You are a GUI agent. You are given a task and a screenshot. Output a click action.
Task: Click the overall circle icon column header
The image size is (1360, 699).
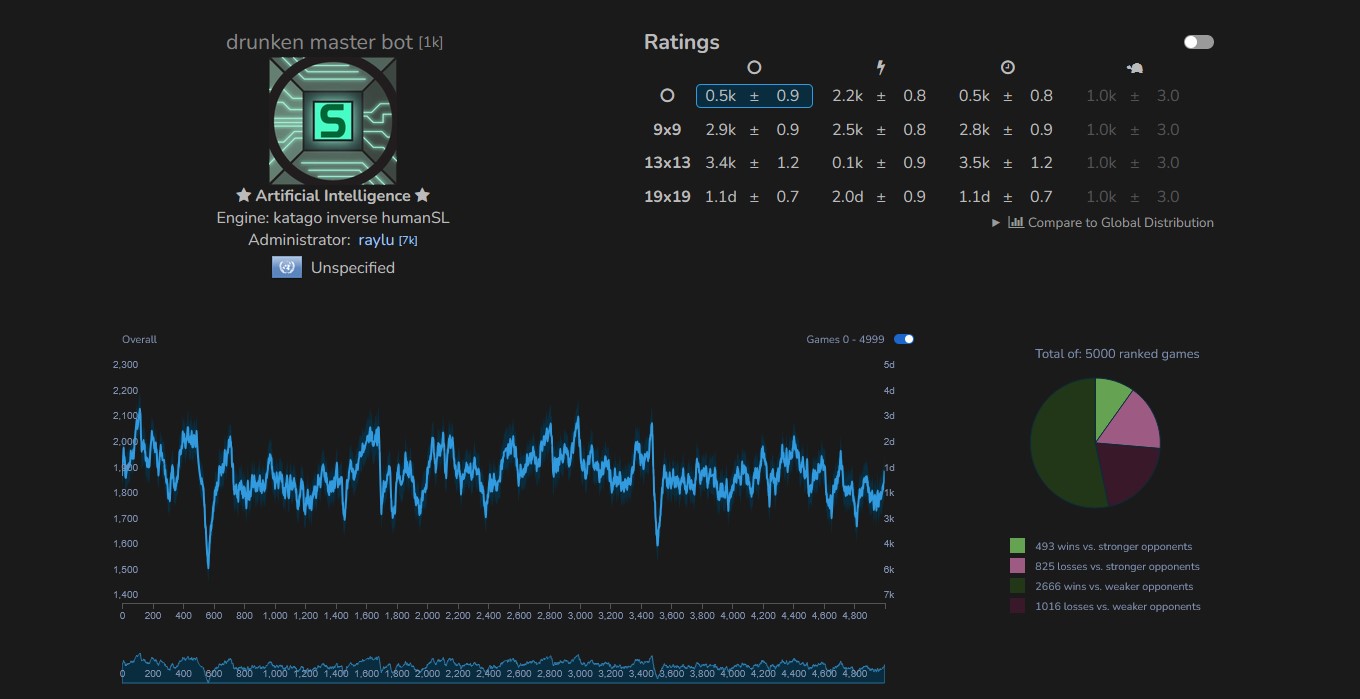click(x=754, y=67)
